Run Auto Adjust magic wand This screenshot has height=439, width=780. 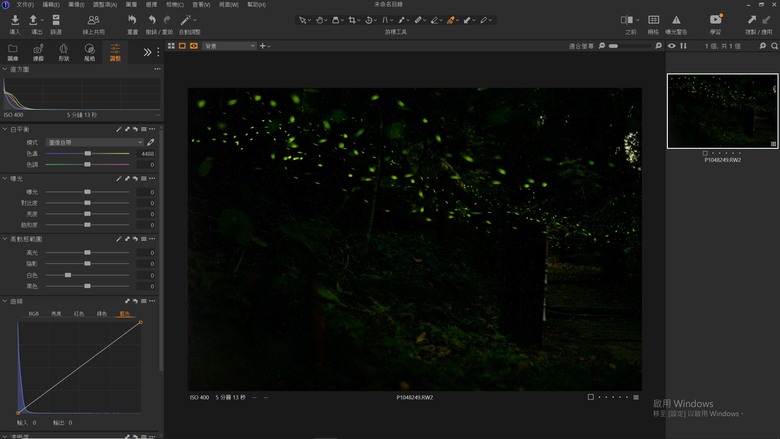tap(186, 20)
